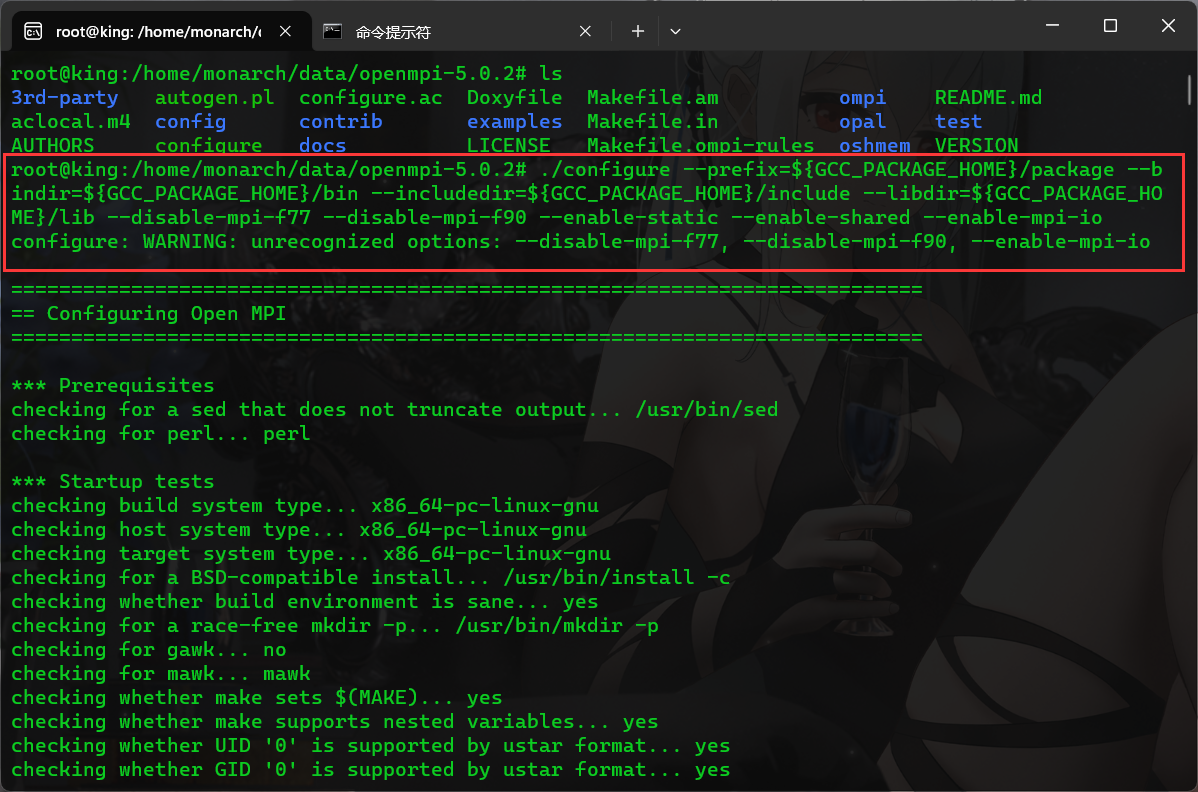Image resolution: width=1198 pixels, height=792 pixels.
Task: Minimize the terminal window
Action: point(1052,25)
